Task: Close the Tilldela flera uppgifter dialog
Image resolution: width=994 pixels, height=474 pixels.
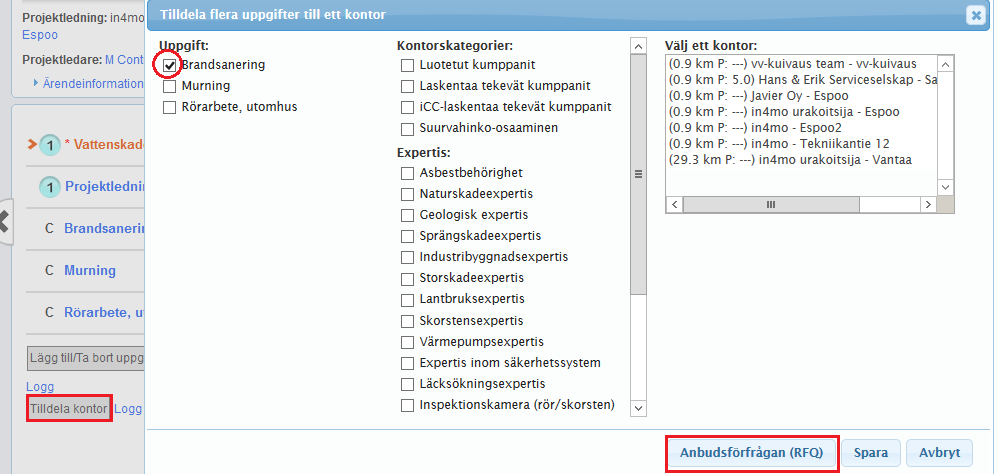Action: coord(973,15)
